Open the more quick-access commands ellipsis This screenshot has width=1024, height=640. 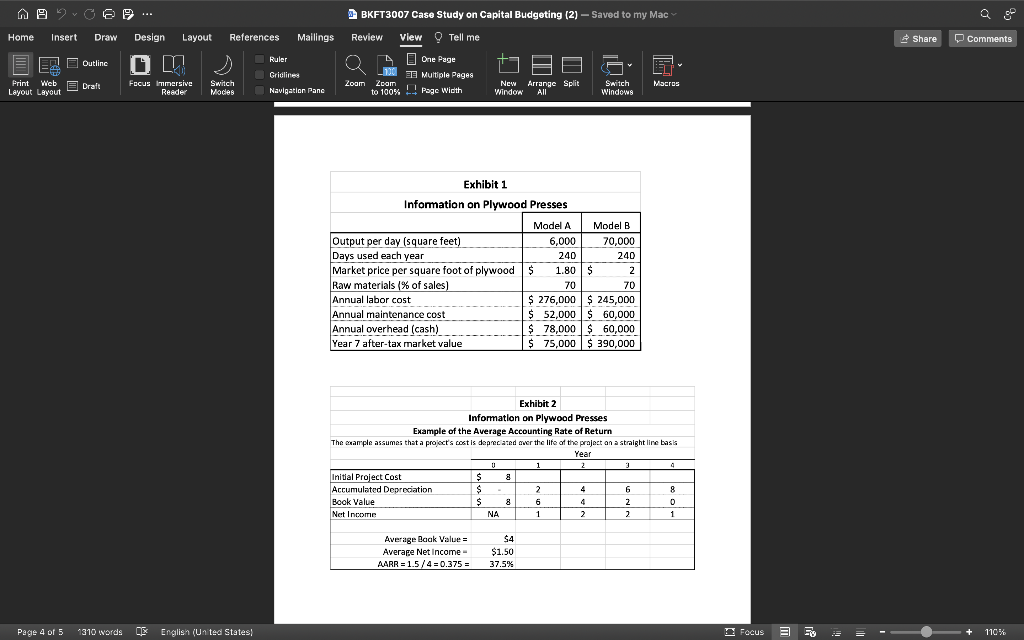[x=147, y=14]
